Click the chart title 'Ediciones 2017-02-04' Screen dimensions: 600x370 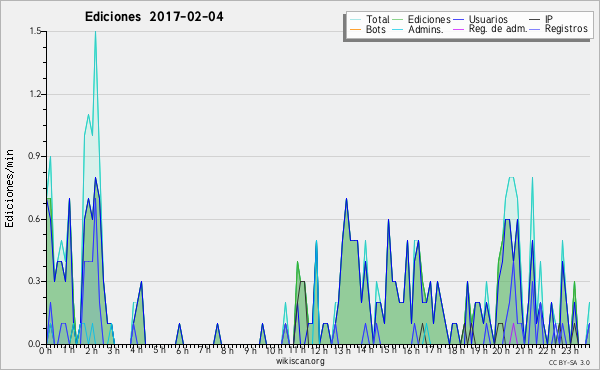click(154, 17)
